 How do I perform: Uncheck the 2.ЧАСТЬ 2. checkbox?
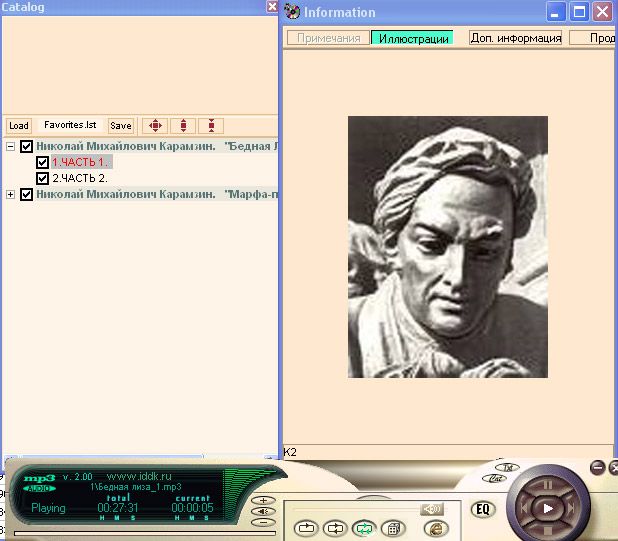point(42,178)
